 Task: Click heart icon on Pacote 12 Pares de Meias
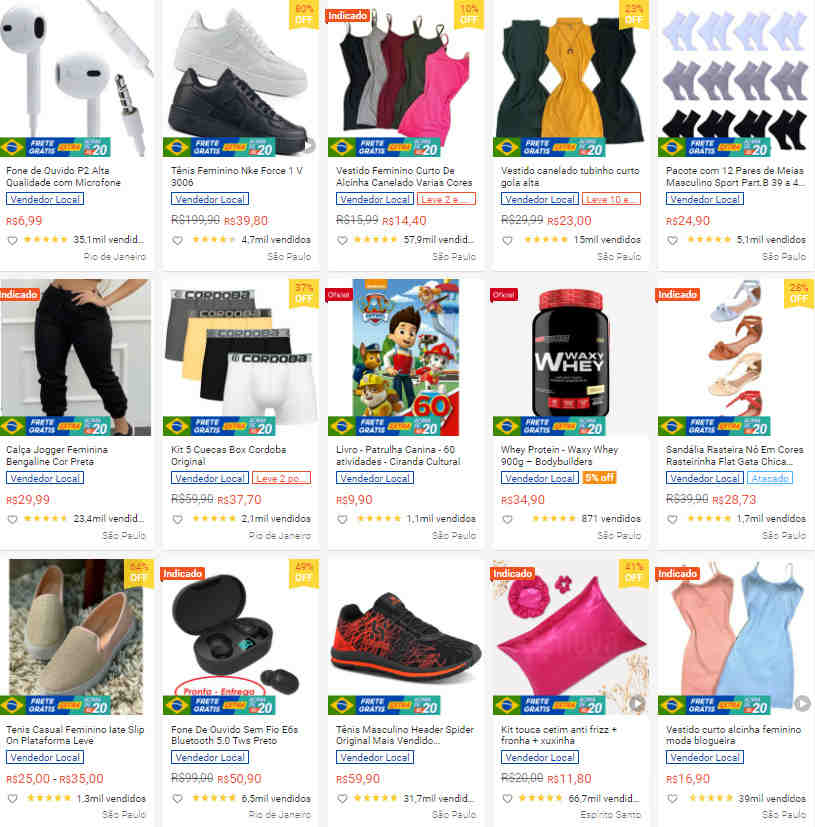pyautogui.click(x=672, y=241)
